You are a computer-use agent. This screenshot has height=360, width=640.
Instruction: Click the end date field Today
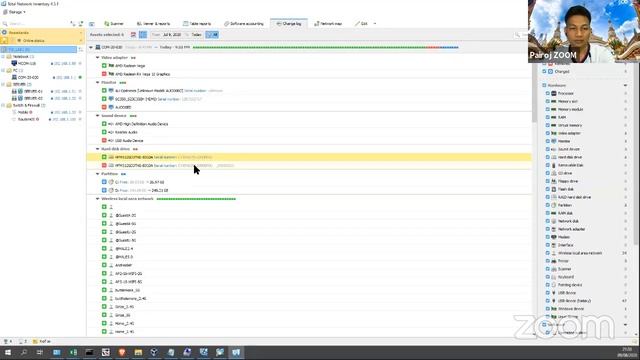[196, 35]
